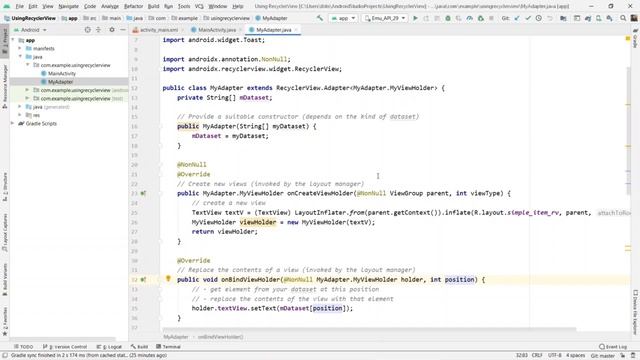Open Project panel settings gear

[x=112, y=30]
